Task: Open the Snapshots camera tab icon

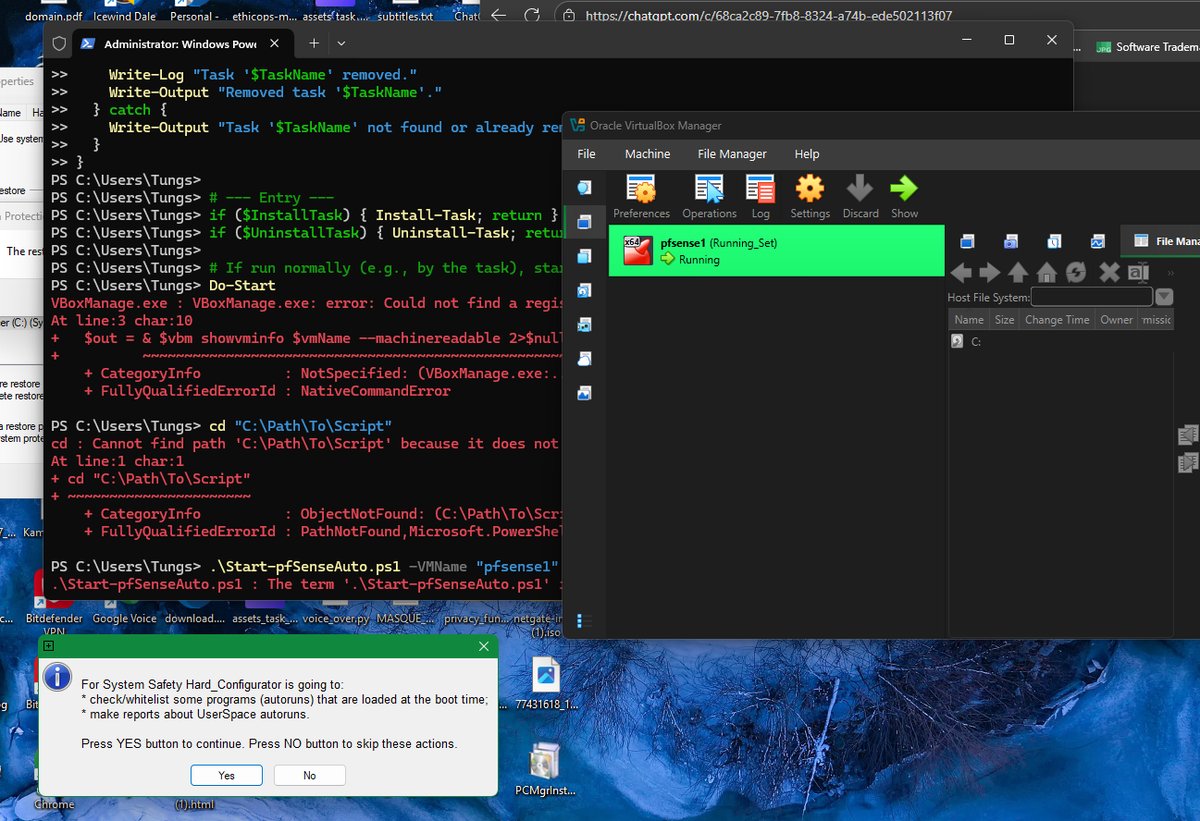Action: tap(1011, 241)
